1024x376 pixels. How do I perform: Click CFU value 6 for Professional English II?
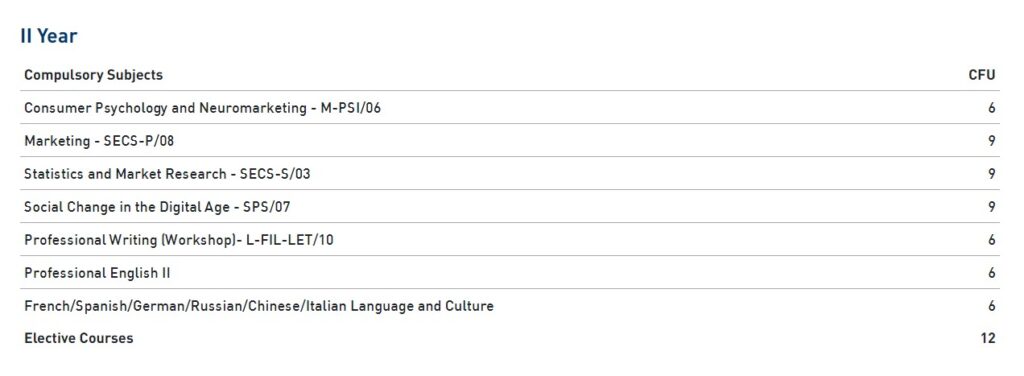click(992, 273)
